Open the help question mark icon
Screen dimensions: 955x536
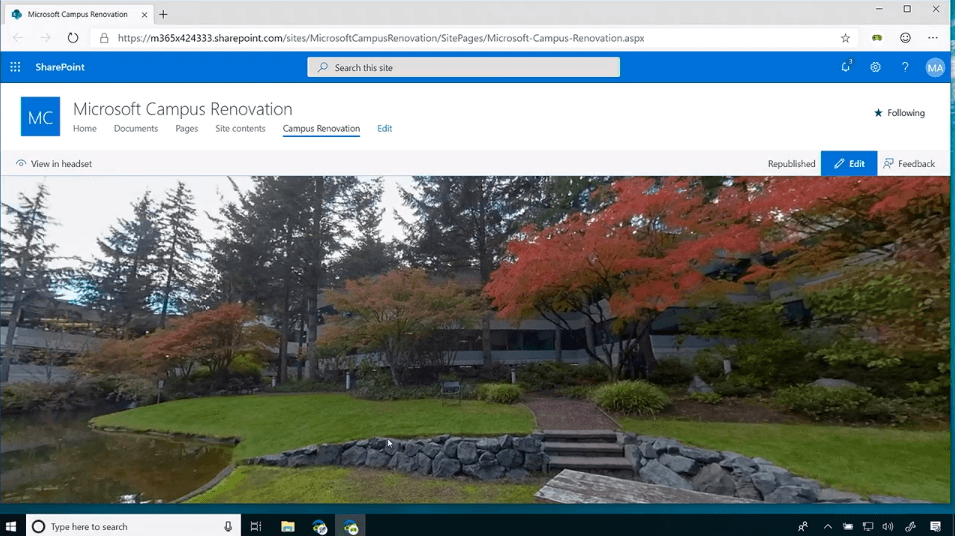click(x=905, y=67)
